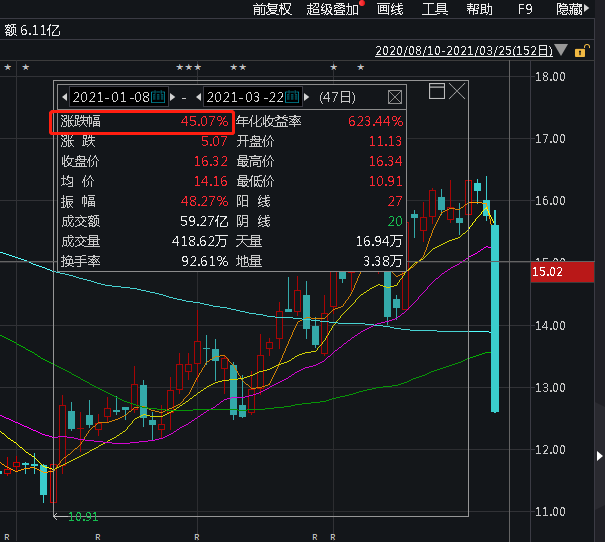Toggle the orange chart lock icon

(582, 51)
